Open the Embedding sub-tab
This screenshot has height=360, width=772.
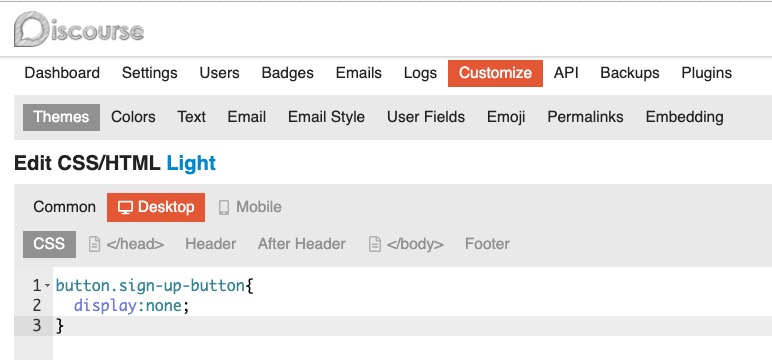pos(684,117)
